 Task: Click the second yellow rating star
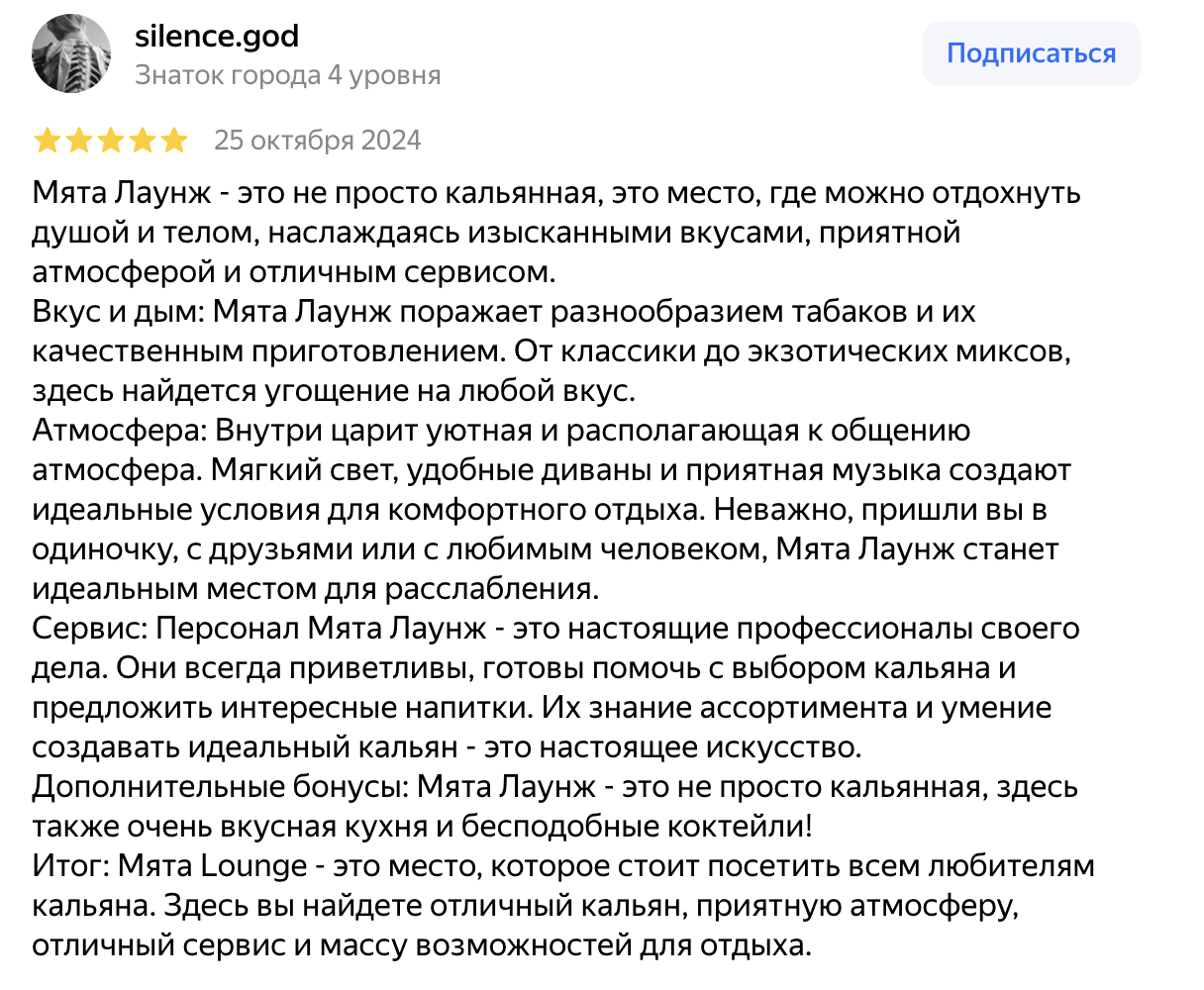(78, 141)
